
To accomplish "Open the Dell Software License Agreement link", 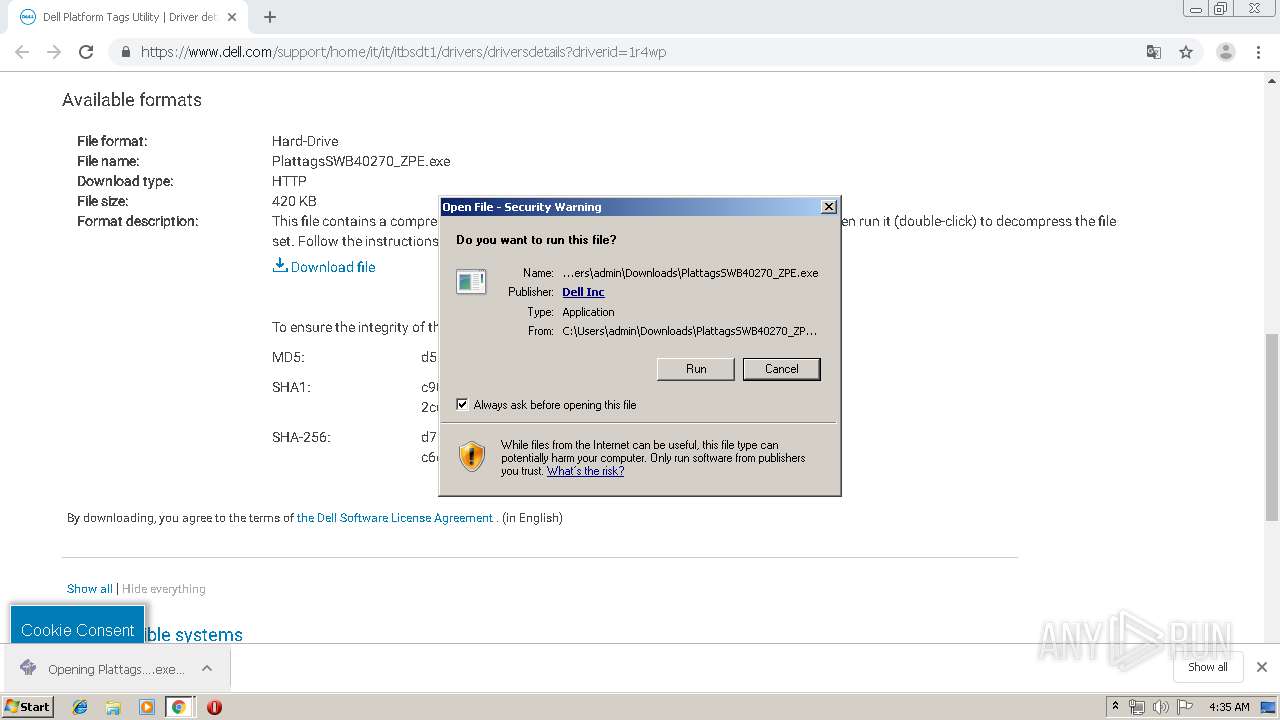I will pyautogui.click(x=395, y=518).
